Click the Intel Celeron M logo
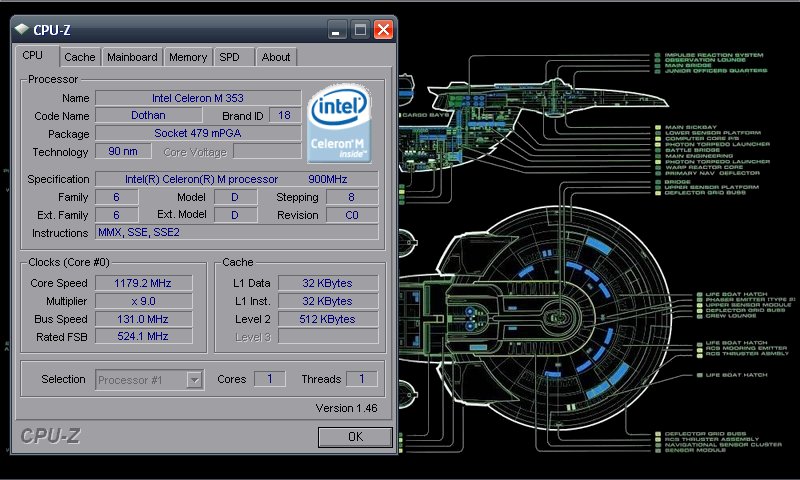This screenshot has width=800, height=480. click(x=339, y=124)
